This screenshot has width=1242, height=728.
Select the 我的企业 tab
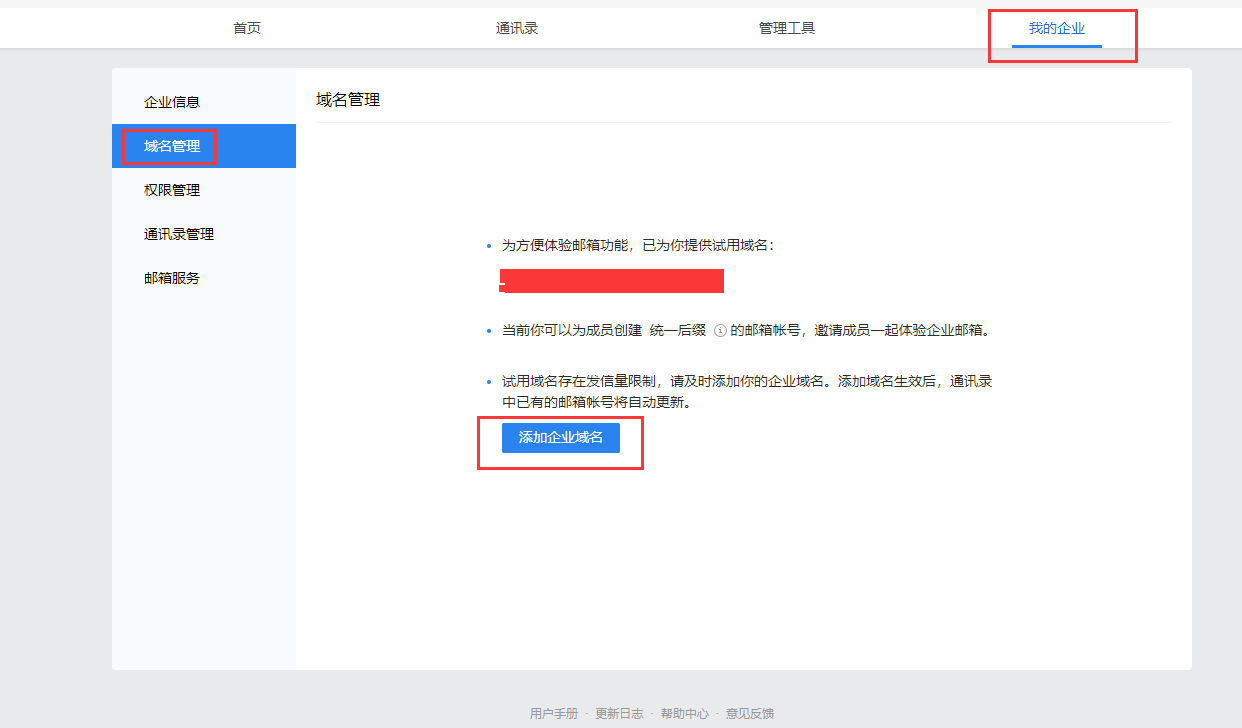[x=1057, y=28]
